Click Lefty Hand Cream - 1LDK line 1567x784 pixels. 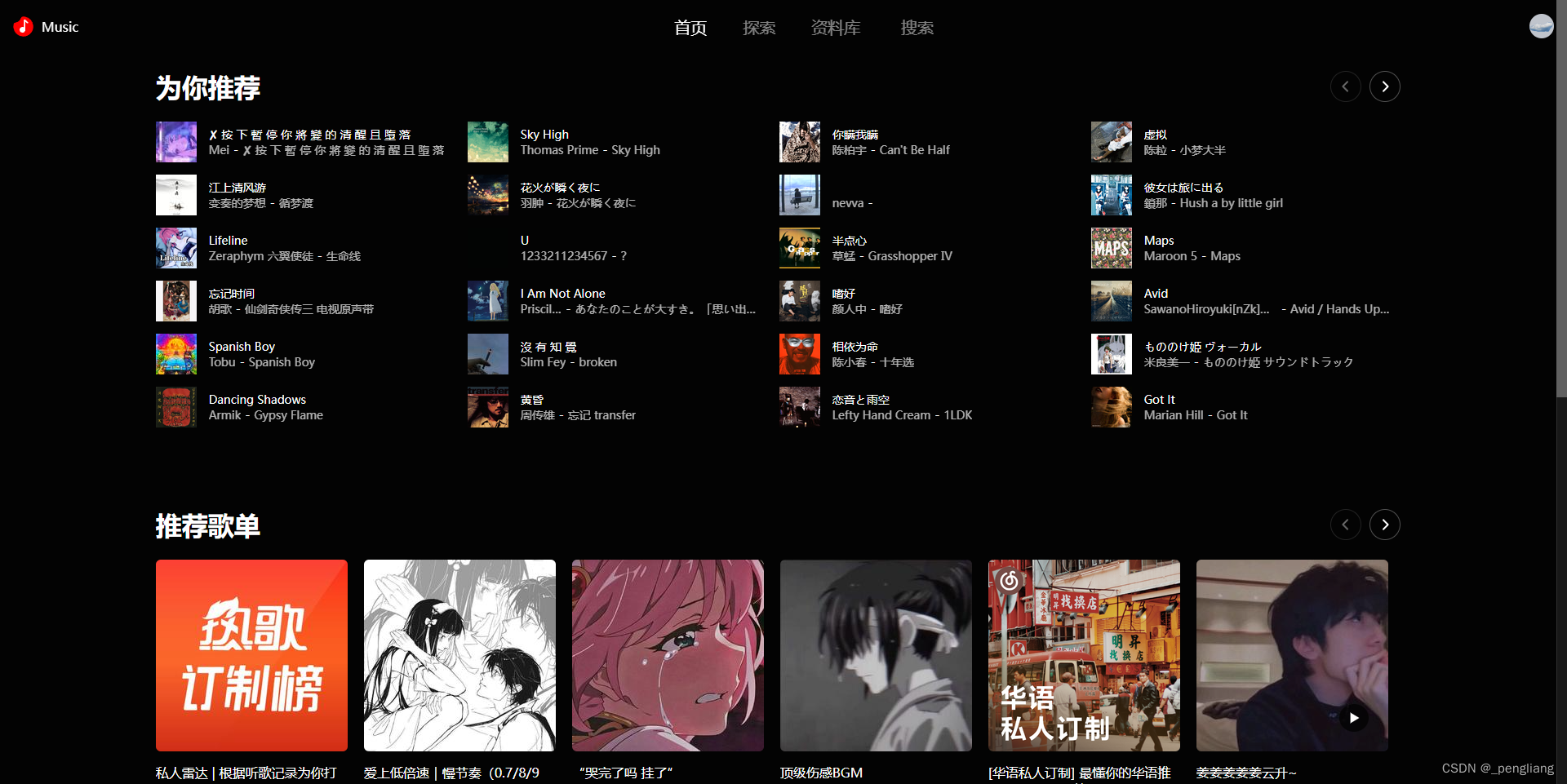click(x=902, y=415)
